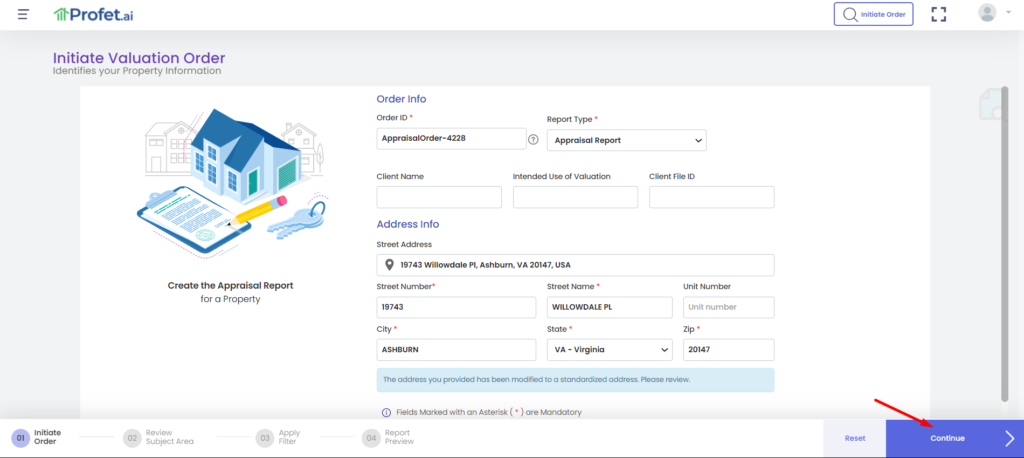Open the user profile avatar
Screen dimensions: 1024x458
click(x=987, y=13)
